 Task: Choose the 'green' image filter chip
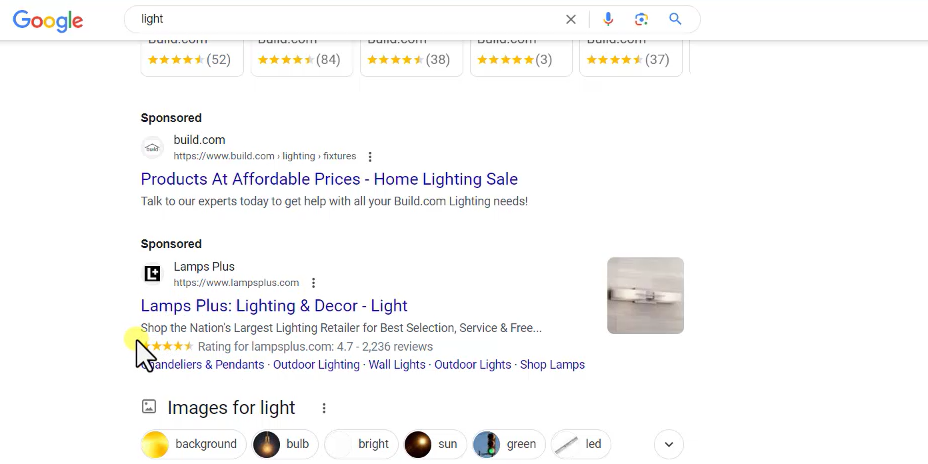coord(506,444)
